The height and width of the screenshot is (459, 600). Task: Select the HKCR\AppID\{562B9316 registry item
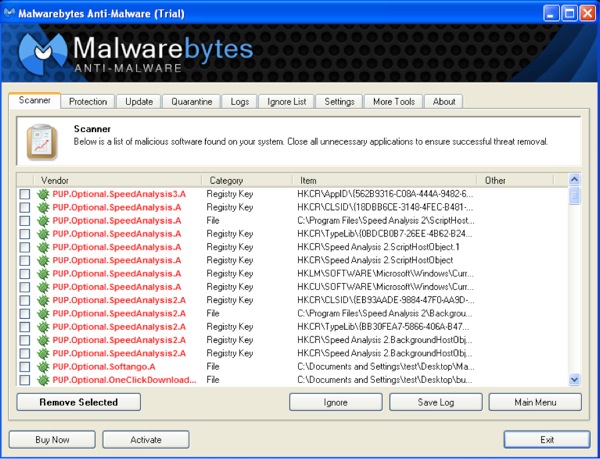pyautogui.click(x=385, y=194)
